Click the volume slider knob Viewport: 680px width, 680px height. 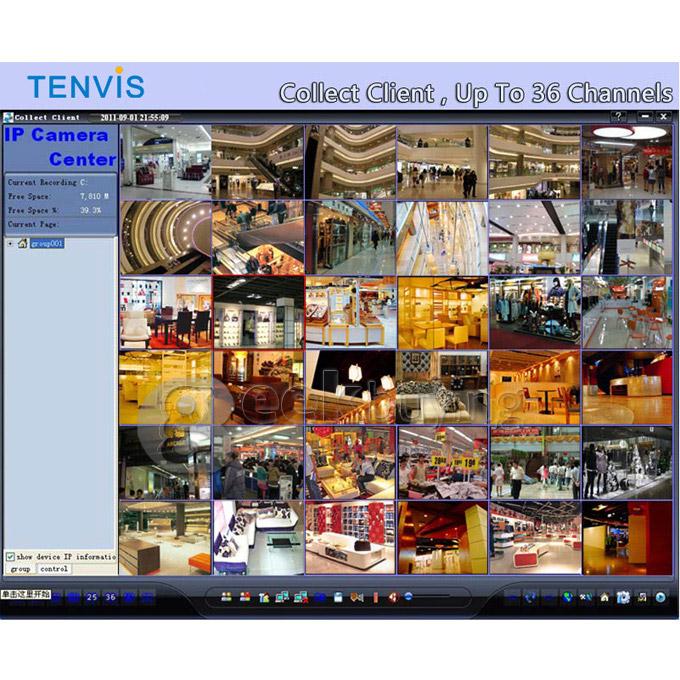pyautogui.click(x=409, y=596)
